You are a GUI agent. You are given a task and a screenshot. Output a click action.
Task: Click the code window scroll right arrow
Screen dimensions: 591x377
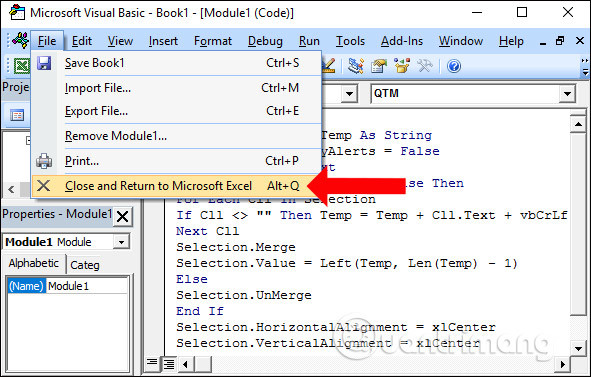coord(562,364)
